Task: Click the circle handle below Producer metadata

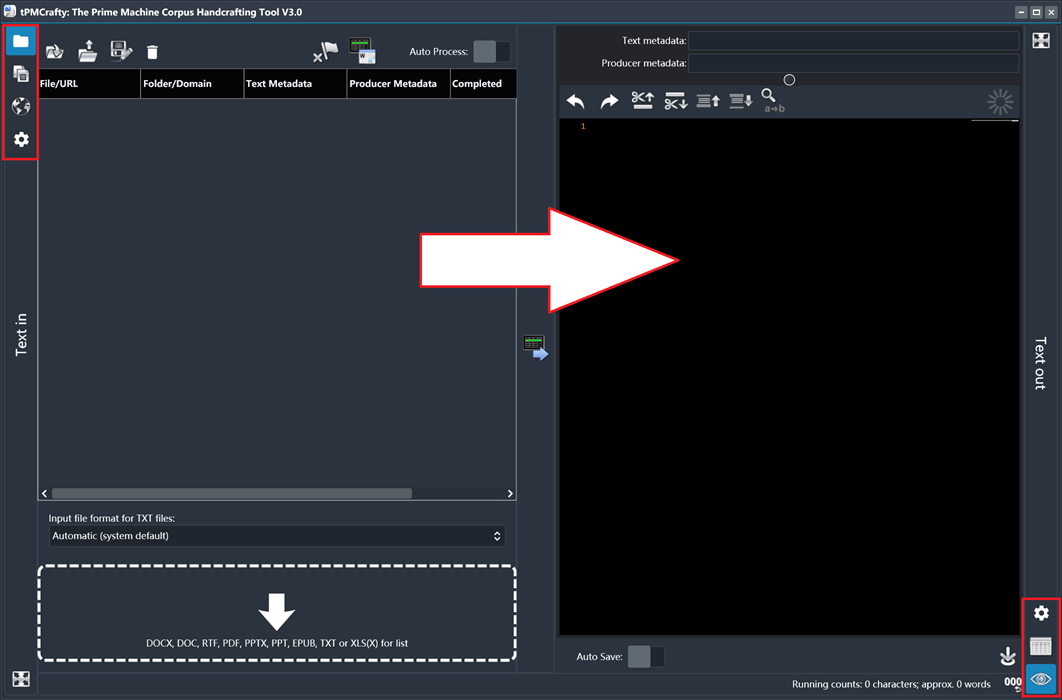Action: click(789, 80)
